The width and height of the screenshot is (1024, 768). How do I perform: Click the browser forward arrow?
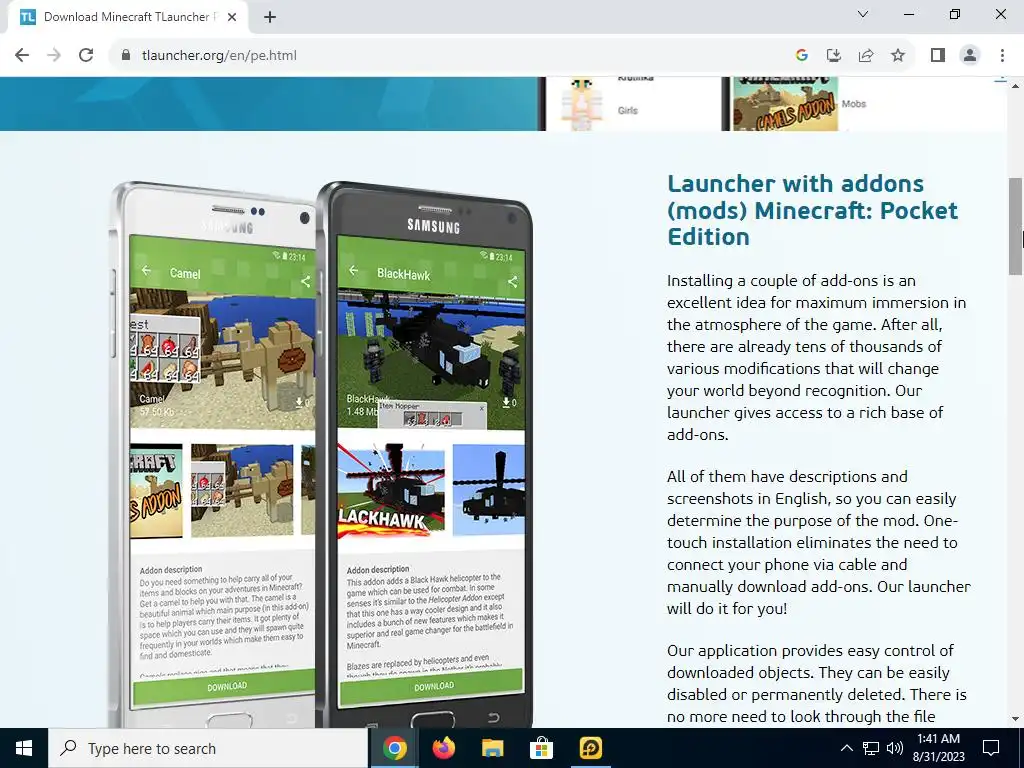54,56
